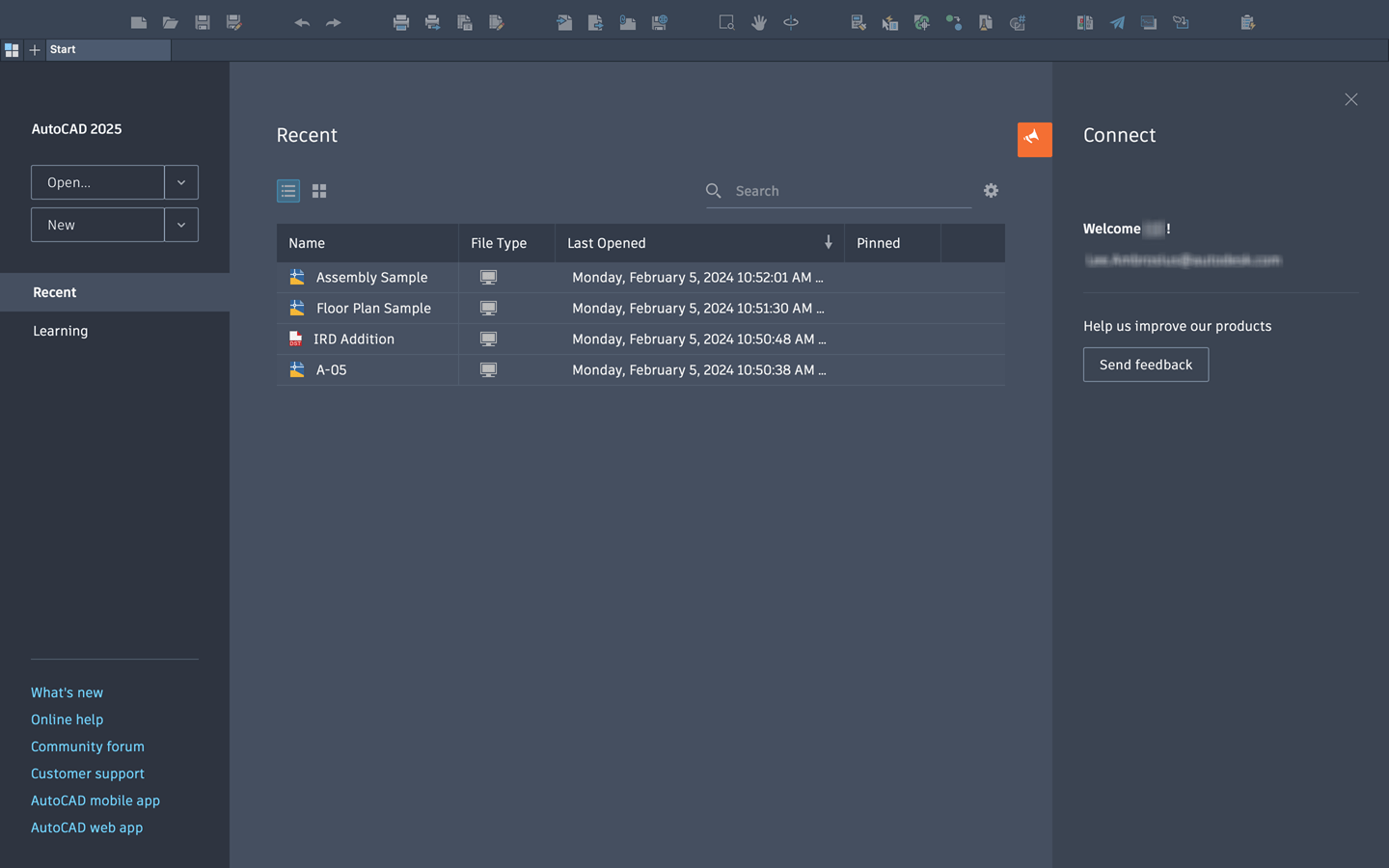Click the Export icon with outward arrow

pyautogui.click(x=596, y=22)
